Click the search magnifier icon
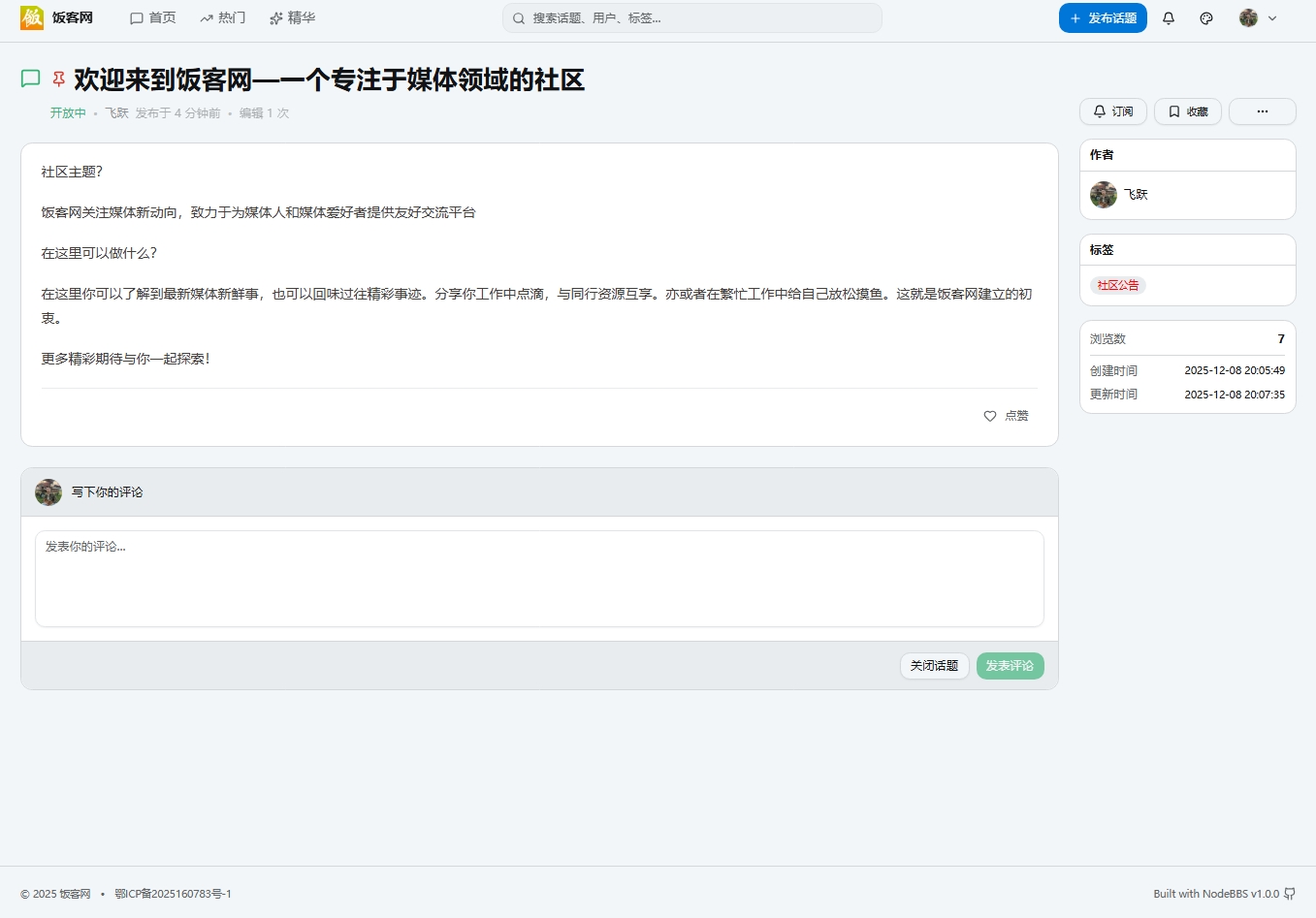The height and width of the screenshot is (918, 1316). [x=519, y=18]
